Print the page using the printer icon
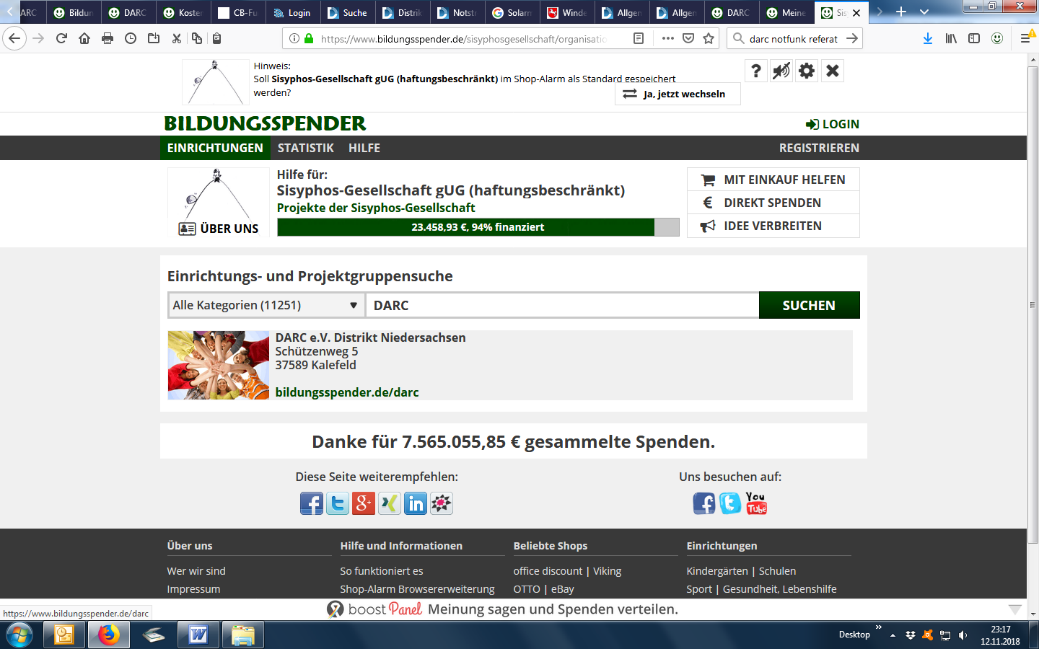Screen dimensions: 1039x649 point(107,38)
